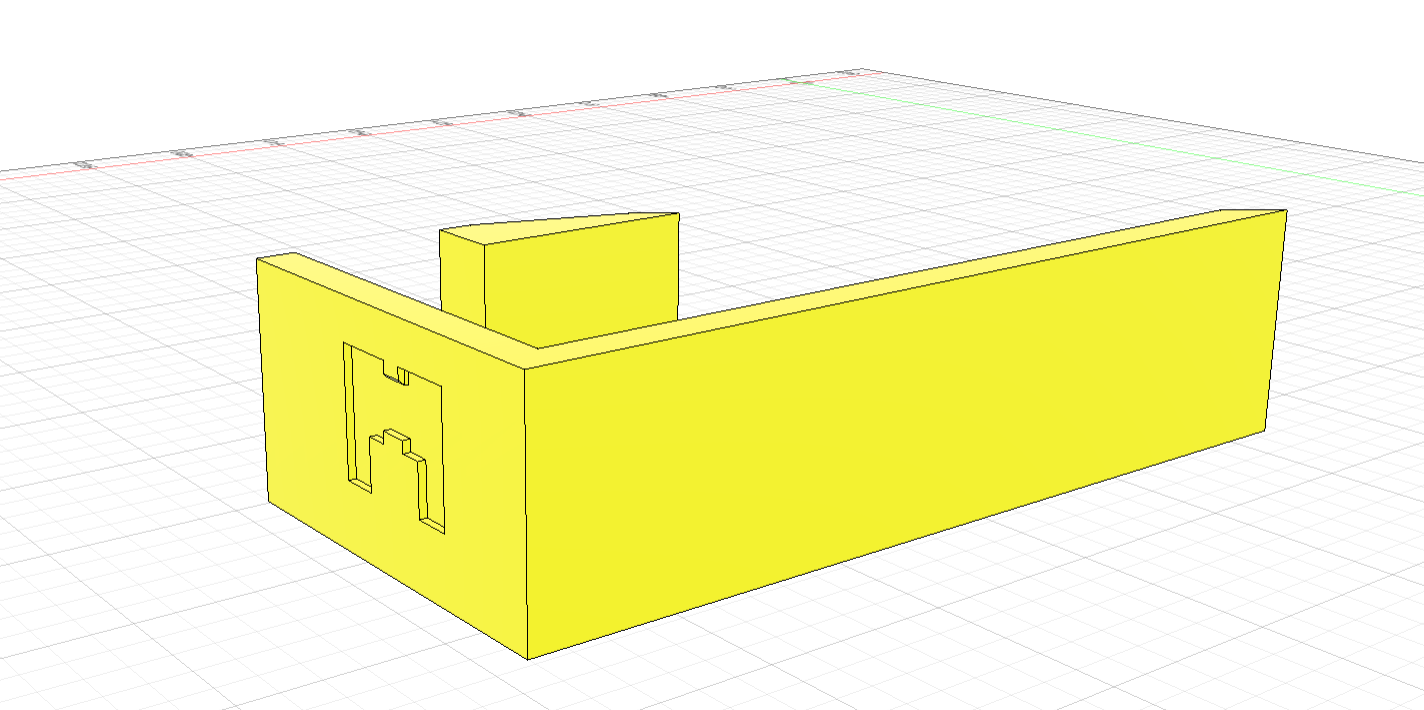
Task: Select the far left vertical edge of the model
Action: tap(262, 380)
